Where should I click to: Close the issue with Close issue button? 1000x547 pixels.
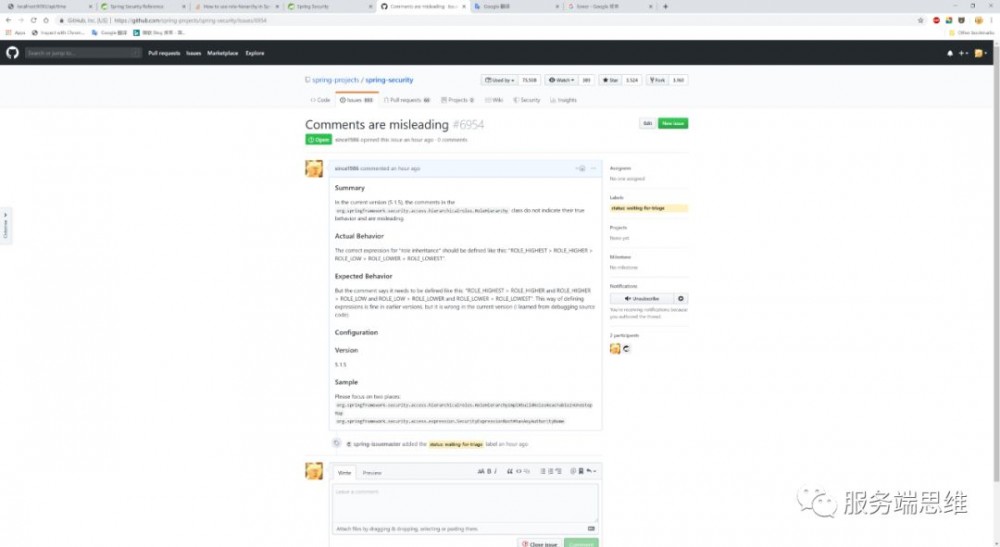tap(540, 543)
